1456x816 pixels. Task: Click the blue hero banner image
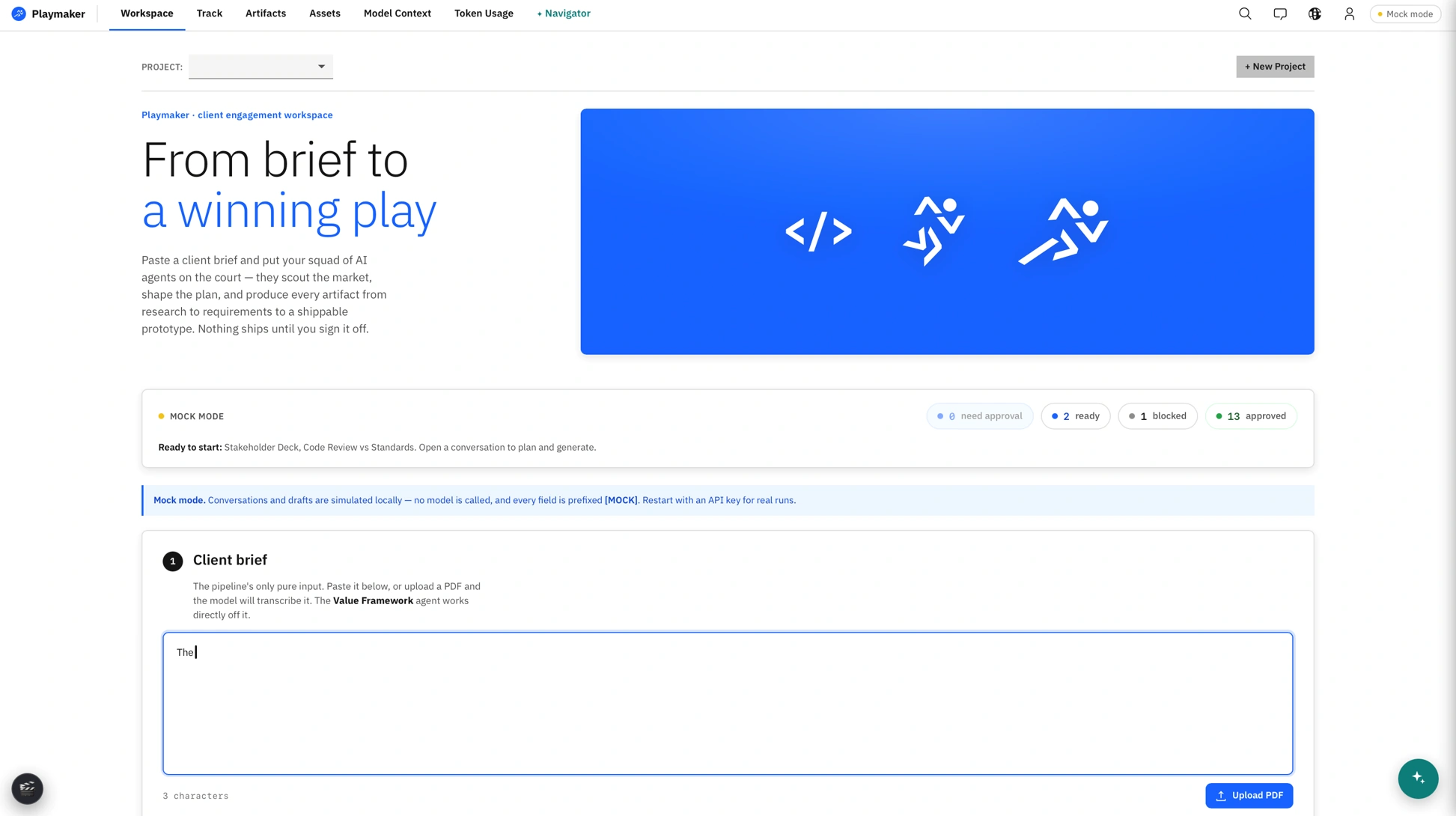click(947, 231)
